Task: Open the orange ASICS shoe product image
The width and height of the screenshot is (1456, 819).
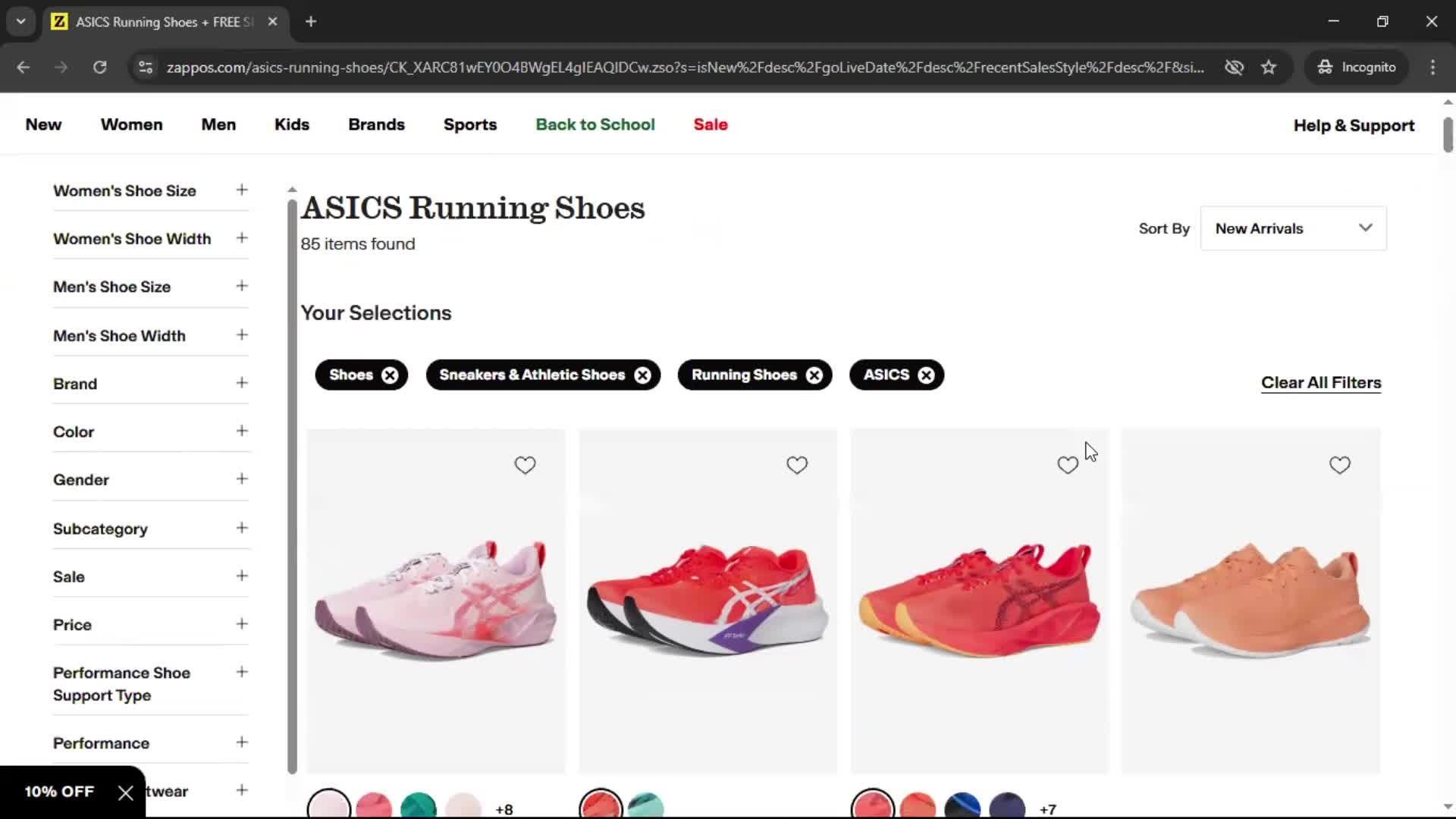Action: point(1250,601)
